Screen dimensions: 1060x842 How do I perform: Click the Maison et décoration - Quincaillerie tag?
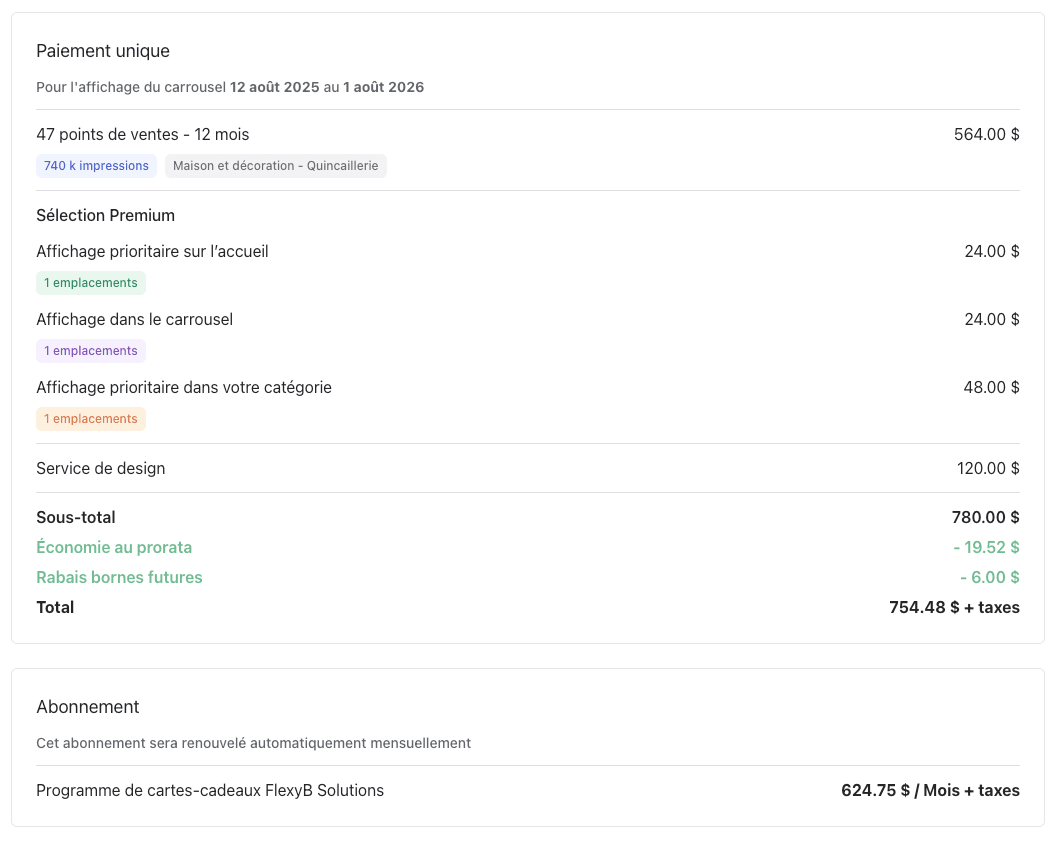point(275,166)
